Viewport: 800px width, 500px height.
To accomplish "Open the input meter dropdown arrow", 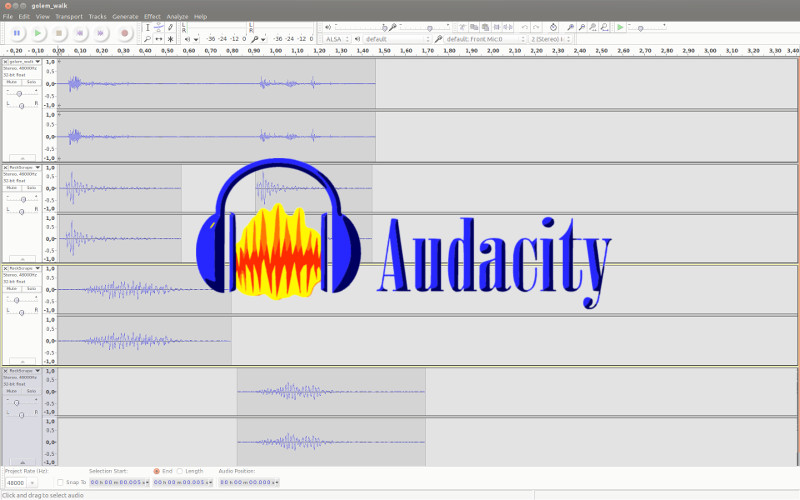I will click(263, 39).
